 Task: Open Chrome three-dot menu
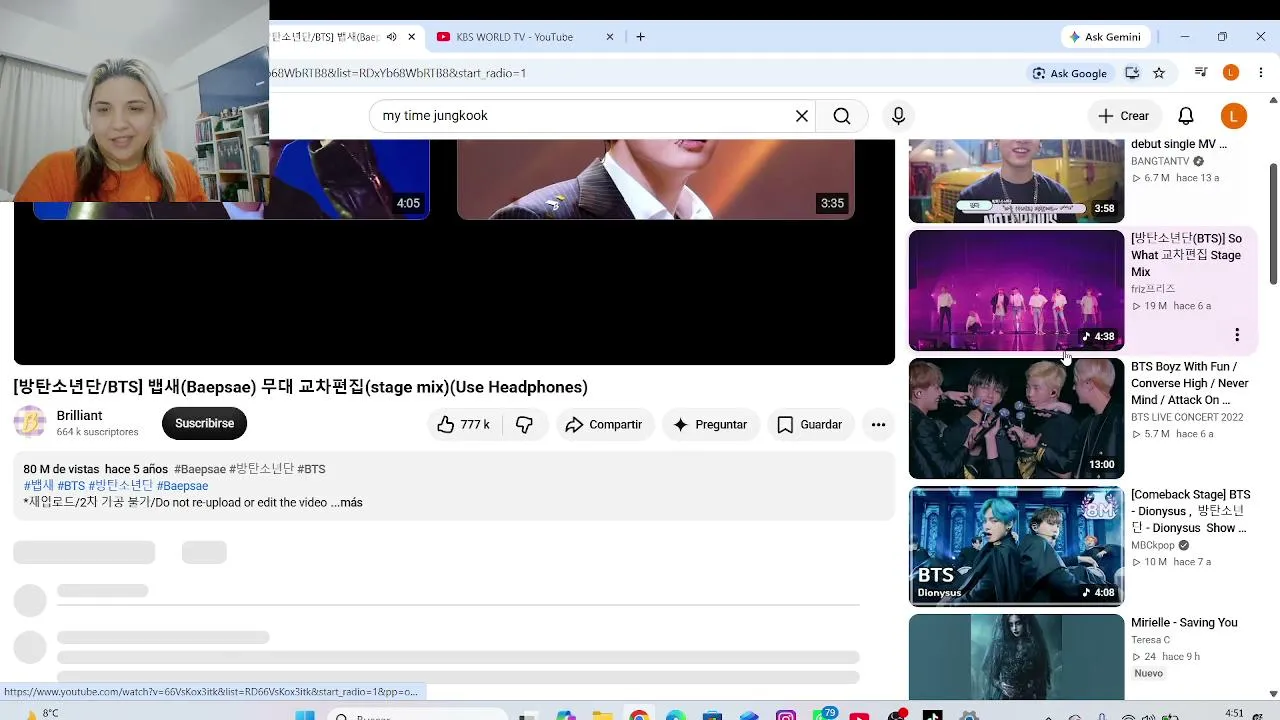click(x=1261, y=73)
